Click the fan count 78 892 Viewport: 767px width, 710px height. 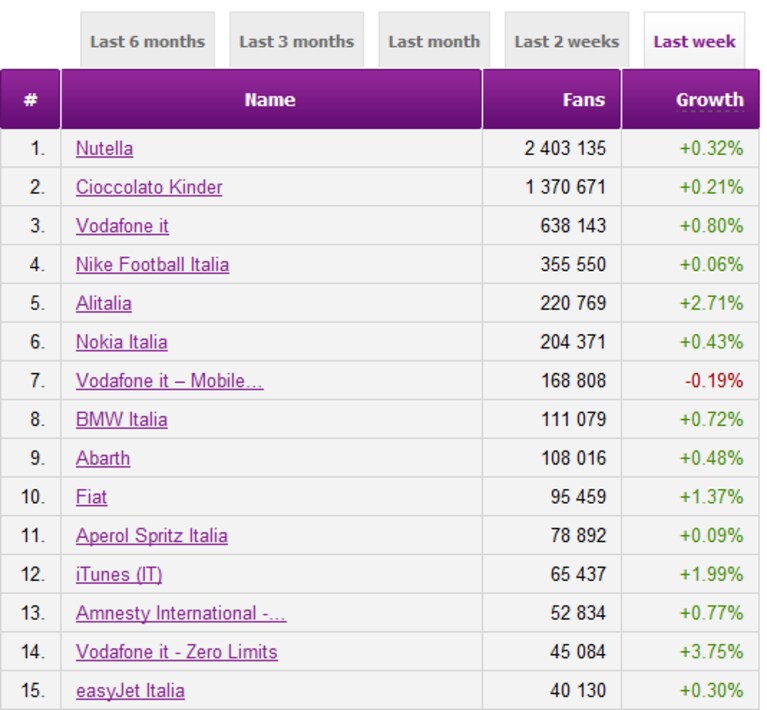coord(578,535)
